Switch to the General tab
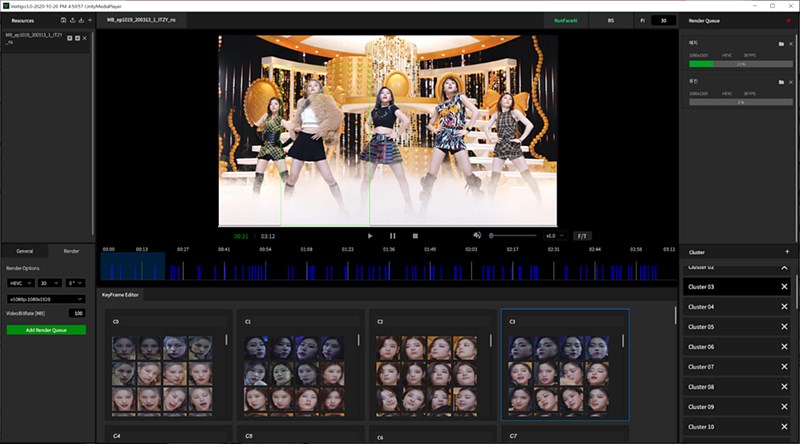The image size is (800, 444). coord(24,251)
